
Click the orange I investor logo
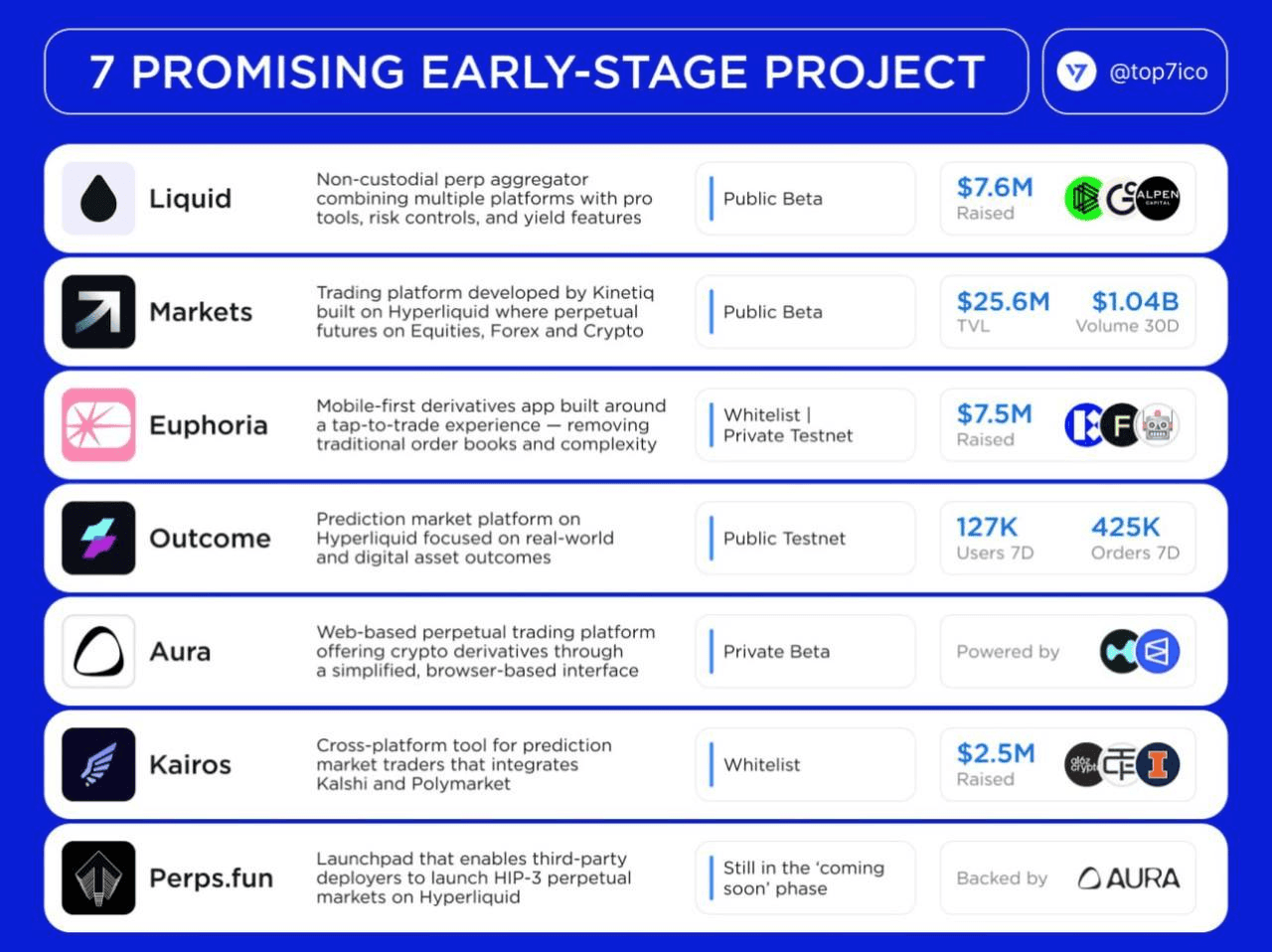[x=1158, y=764]
